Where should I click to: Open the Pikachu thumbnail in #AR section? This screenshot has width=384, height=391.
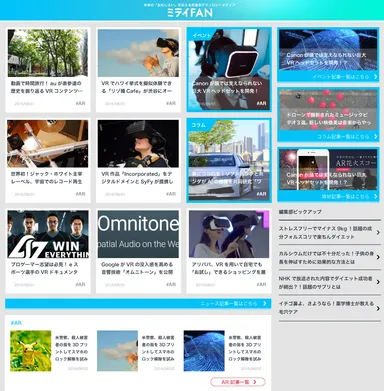(x=31, y=351)
